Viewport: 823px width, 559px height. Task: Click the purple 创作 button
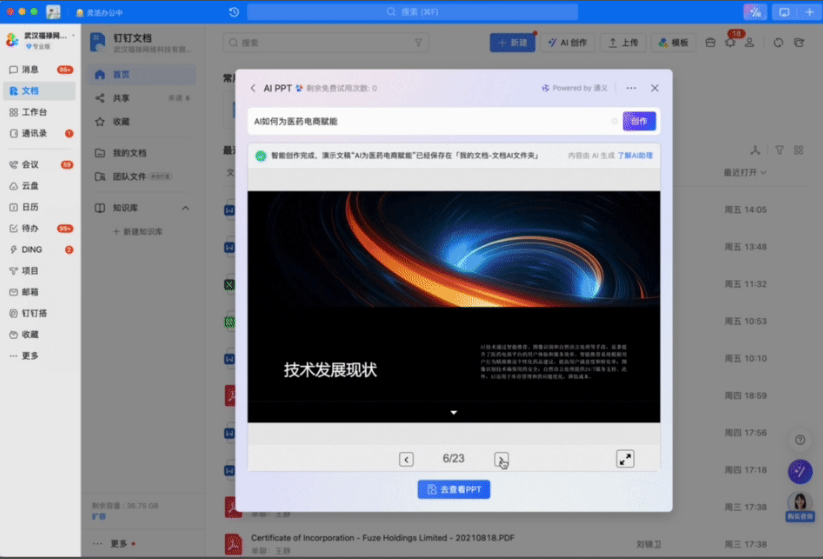639,121
